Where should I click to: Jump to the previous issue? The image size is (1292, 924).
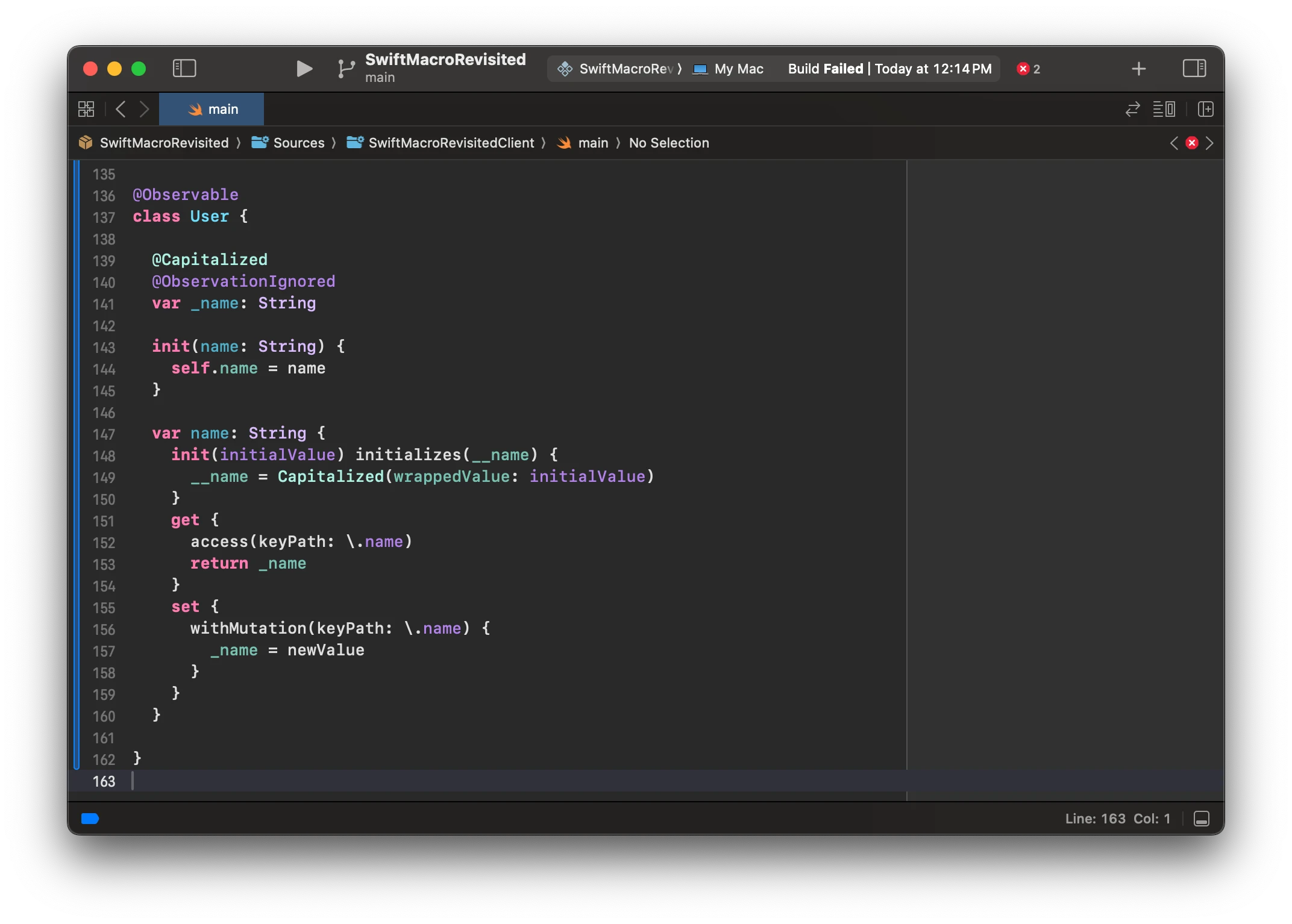tap(1174, 143)
